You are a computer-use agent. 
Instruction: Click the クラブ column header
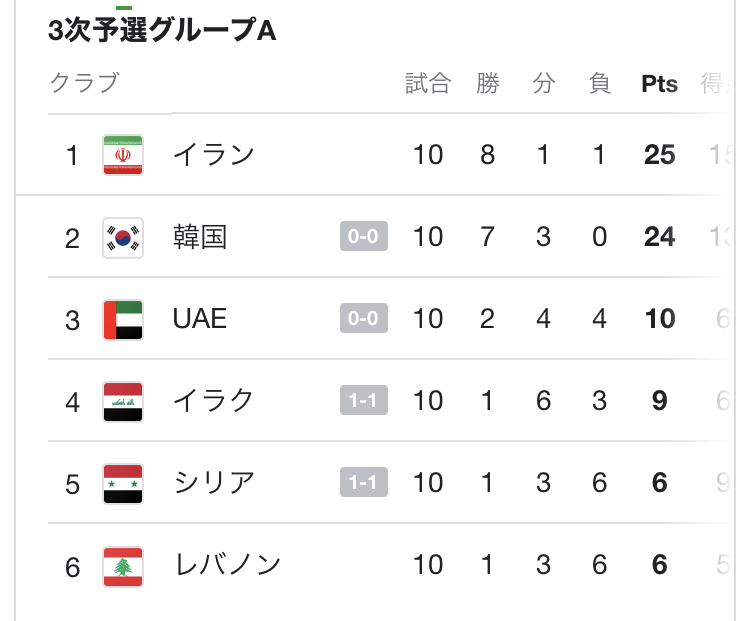(84, 83)
